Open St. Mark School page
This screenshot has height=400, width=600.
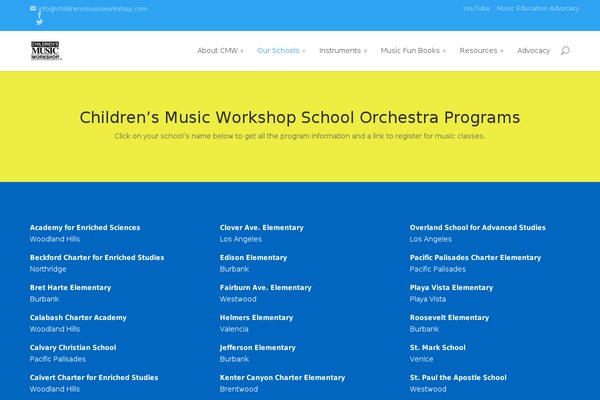pos(437,348)
